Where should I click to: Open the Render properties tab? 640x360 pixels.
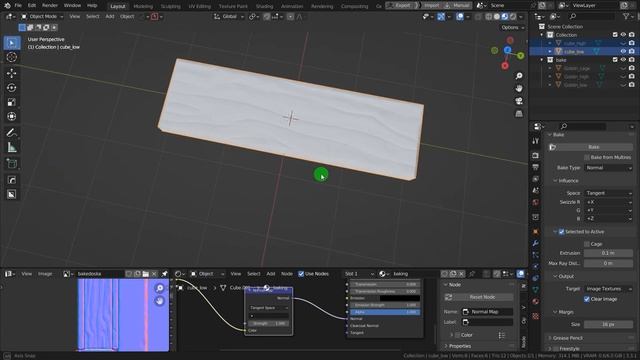pos(536,156)
